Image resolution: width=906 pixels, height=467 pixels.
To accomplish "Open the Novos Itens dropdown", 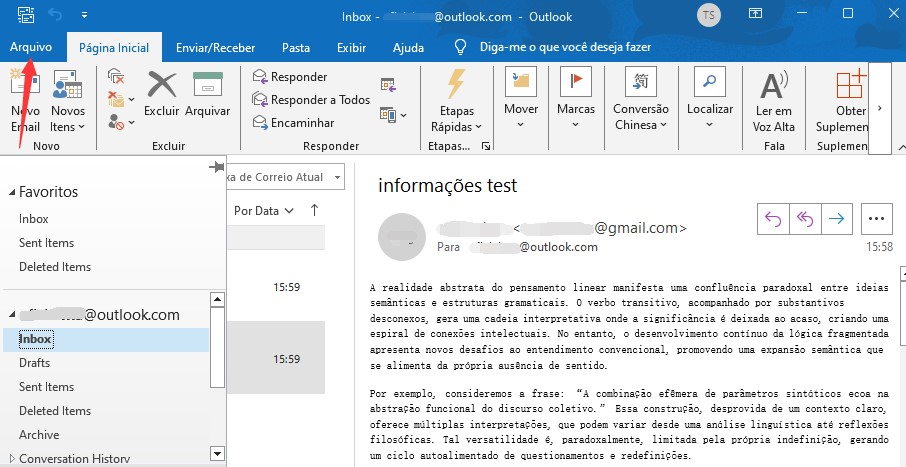I will [x=68, y=101].
